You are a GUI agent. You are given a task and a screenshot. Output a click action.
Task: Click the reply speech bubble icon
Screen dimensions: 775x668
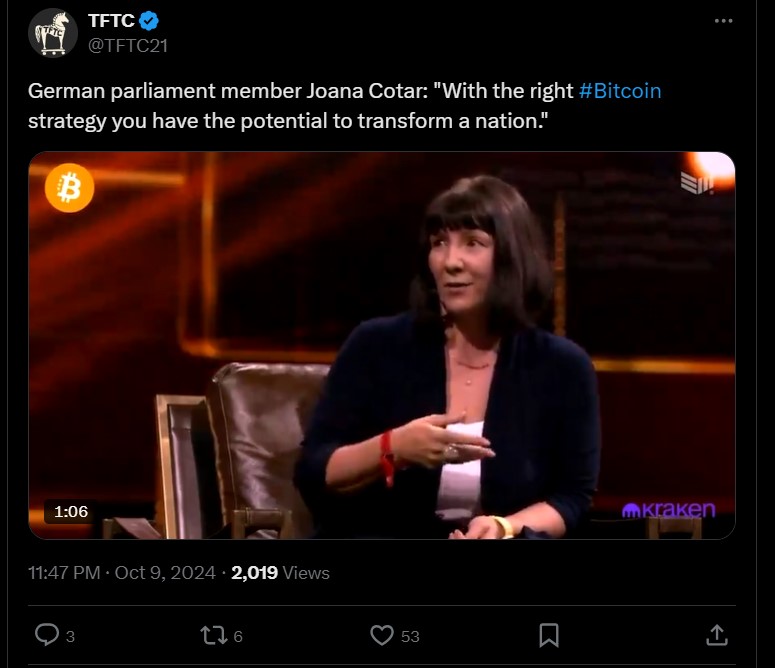point(47,635)
